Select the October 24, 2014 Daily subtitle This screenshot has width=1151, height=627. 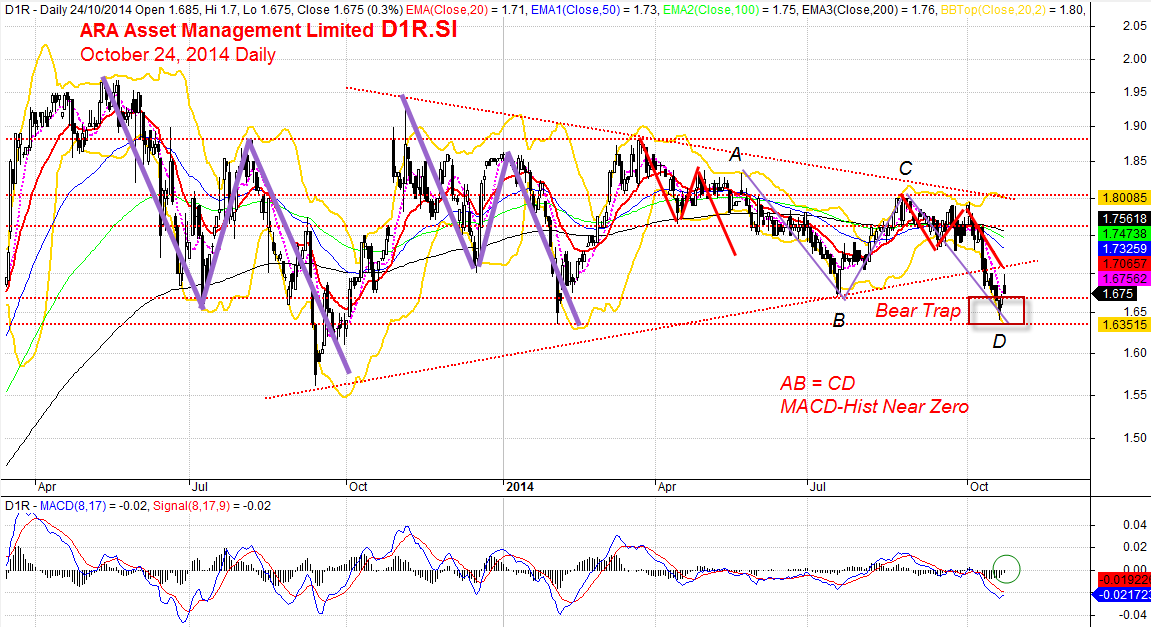[178, 55]
